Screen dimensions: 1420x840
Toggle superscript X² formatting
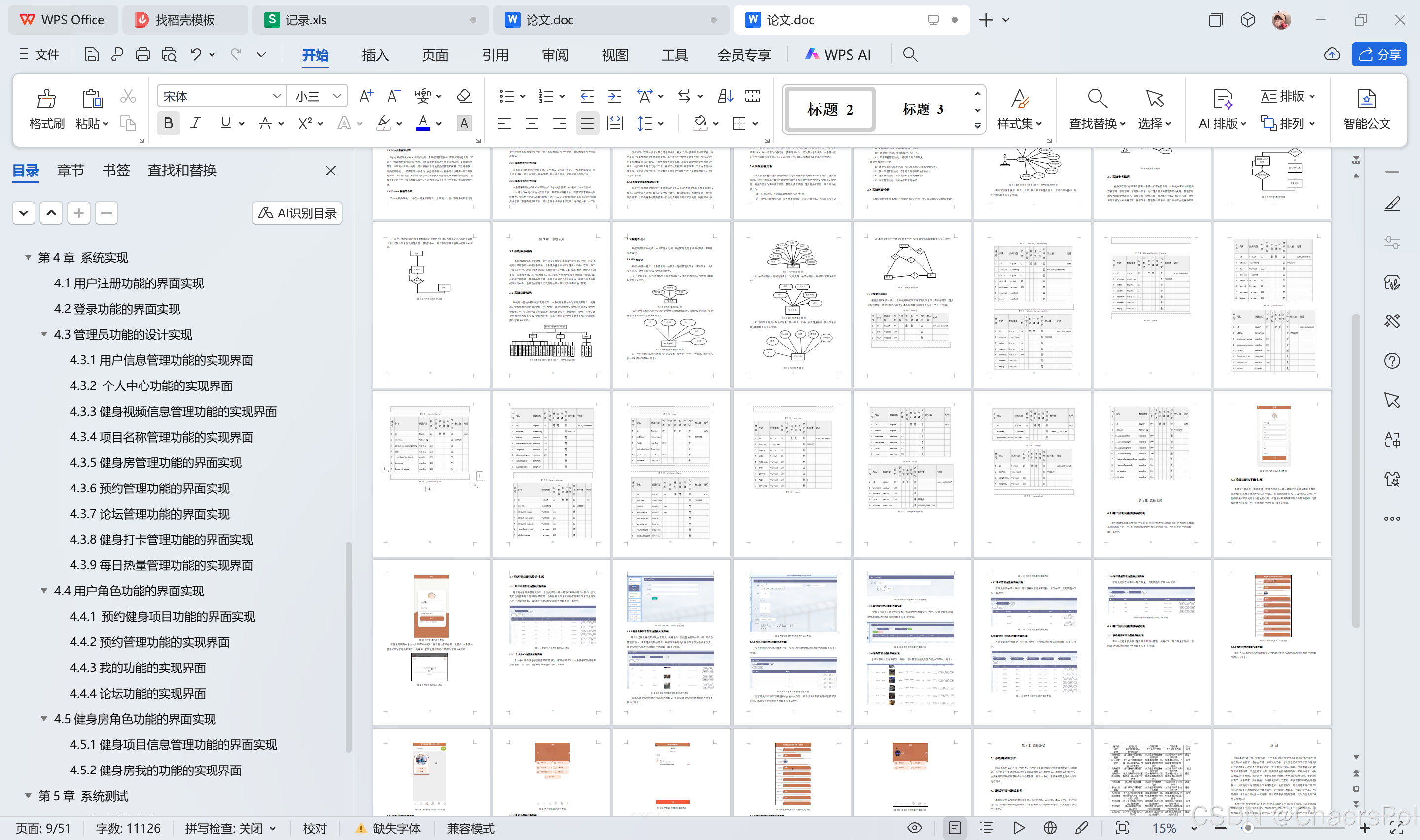[x=305, y=123]
